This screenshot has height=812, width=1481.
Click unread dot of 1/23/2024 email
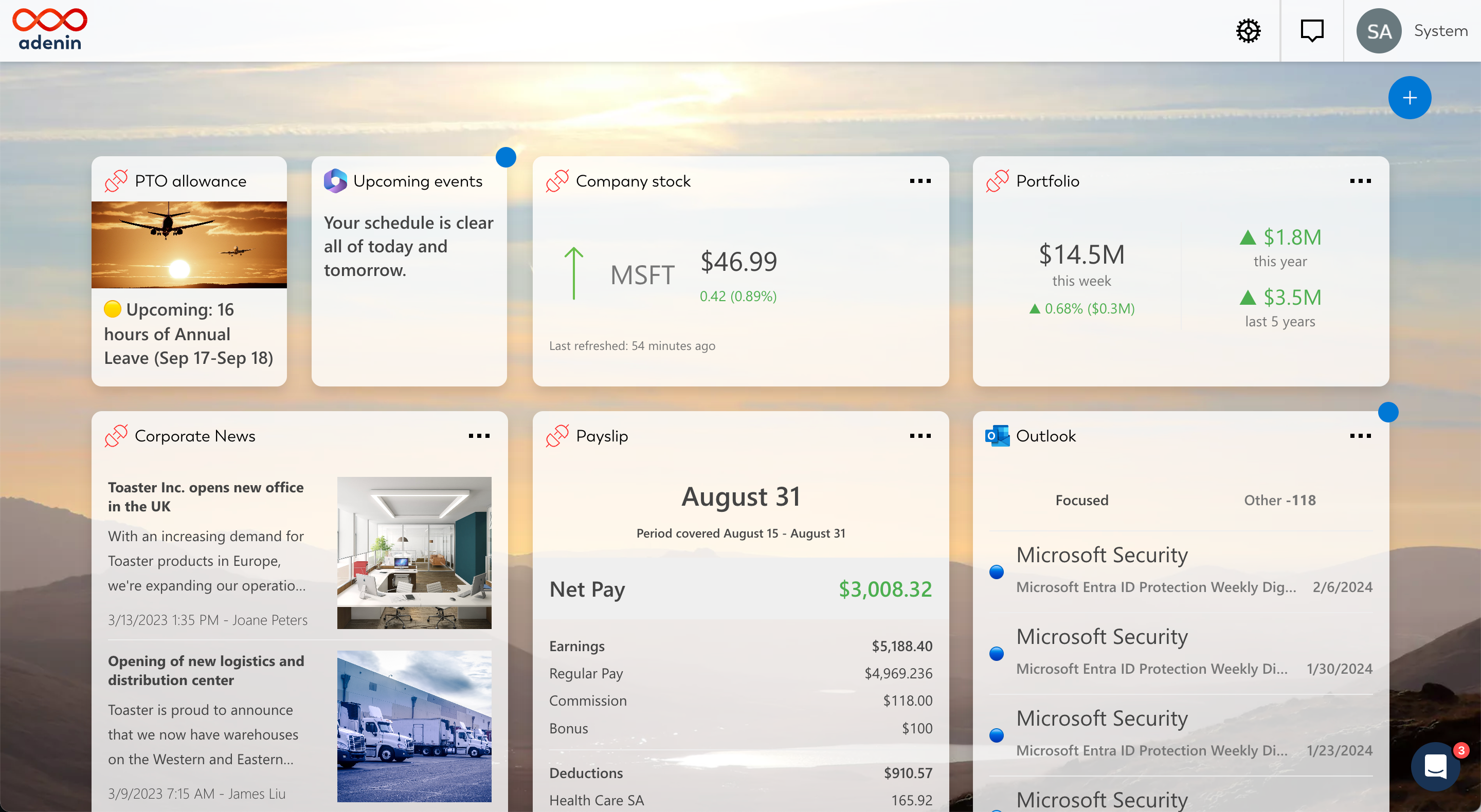(997, 735)
